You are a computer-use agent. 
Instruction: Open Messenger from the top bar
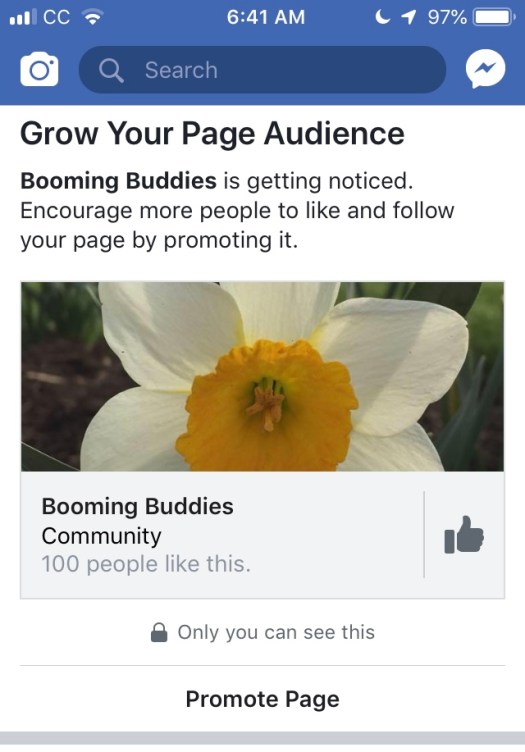coord(485,70)
